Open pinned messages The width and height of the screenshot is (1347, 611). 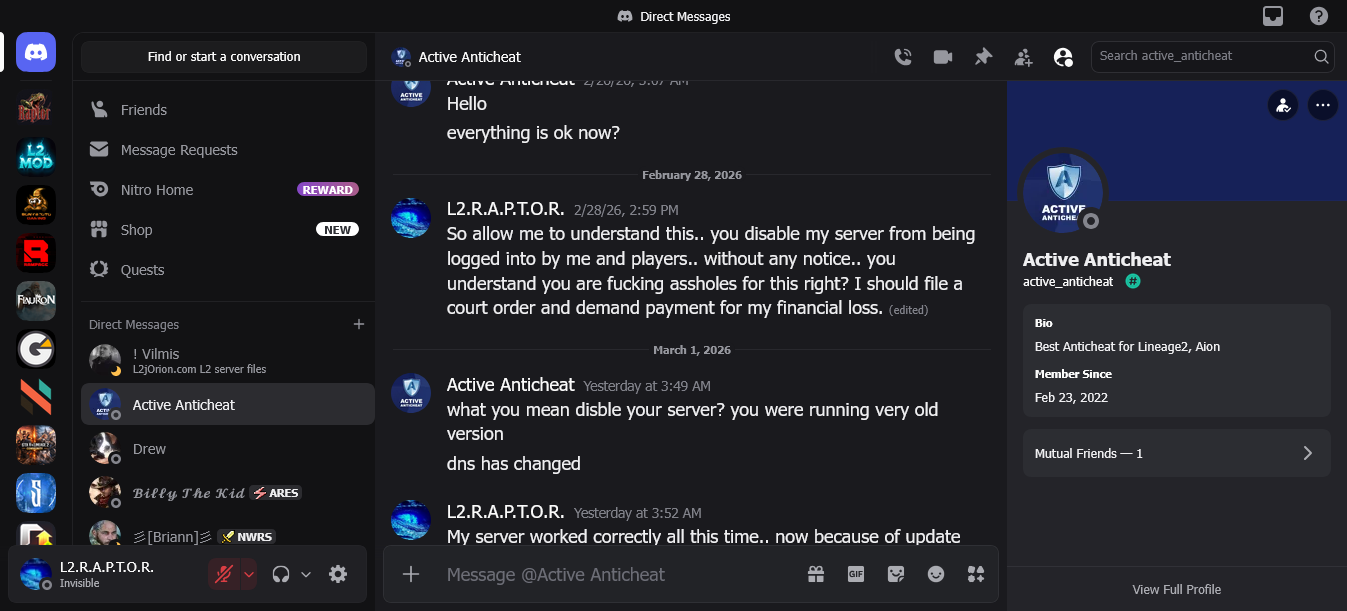(983, 57)
